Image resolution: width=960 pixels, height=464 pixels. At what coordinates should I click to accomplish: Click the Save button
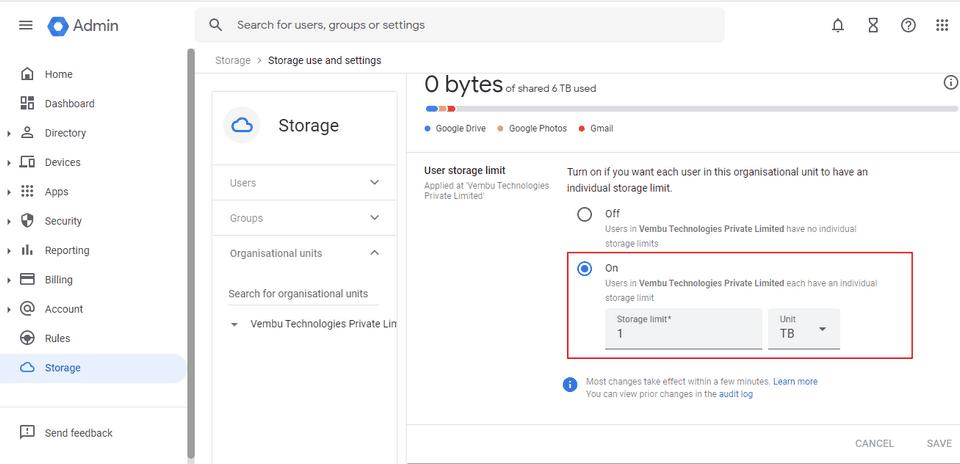coord(938,443)
